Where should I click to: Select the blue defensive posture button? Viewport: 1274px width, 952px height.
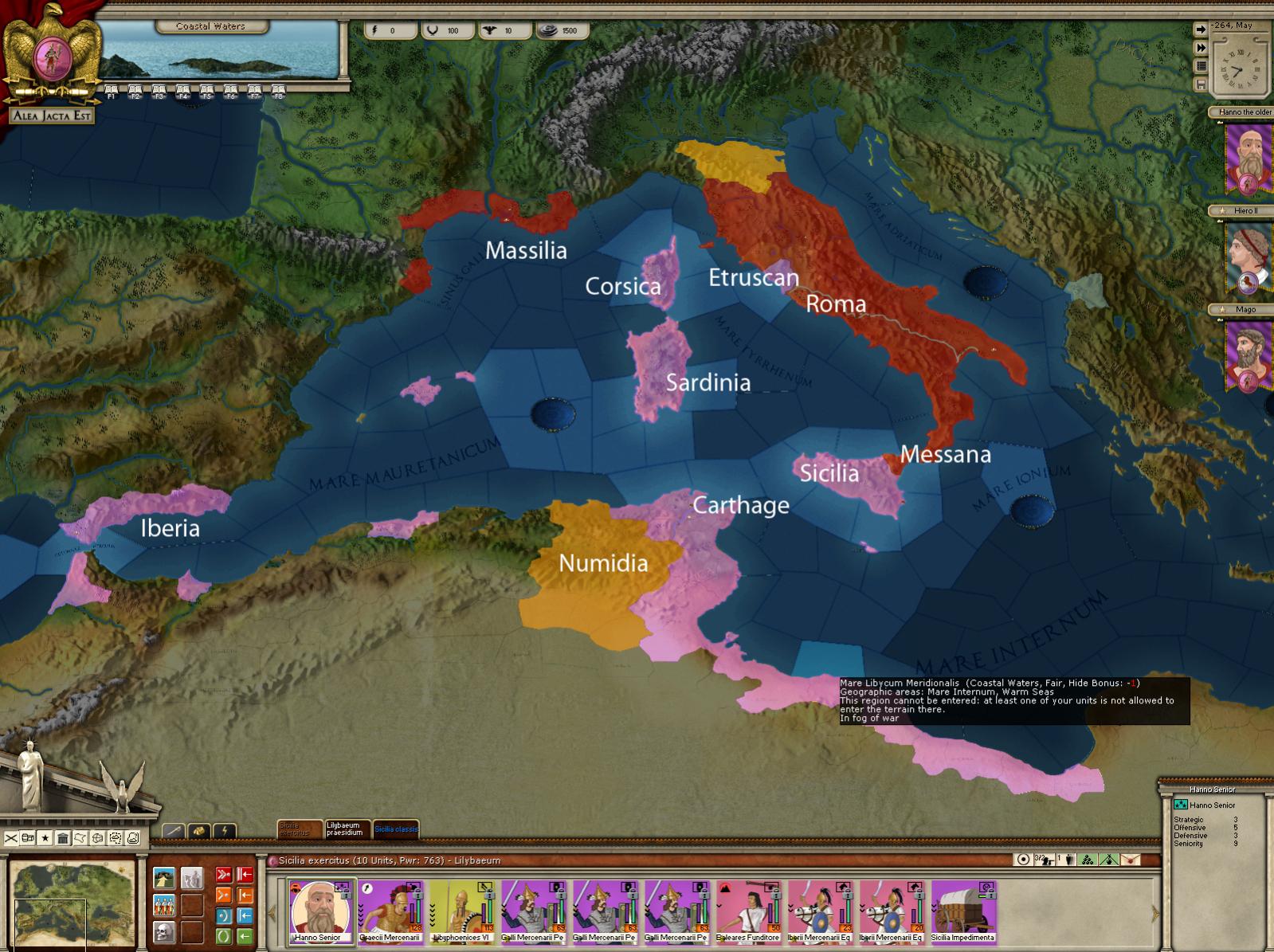click(x=223, y=916)
